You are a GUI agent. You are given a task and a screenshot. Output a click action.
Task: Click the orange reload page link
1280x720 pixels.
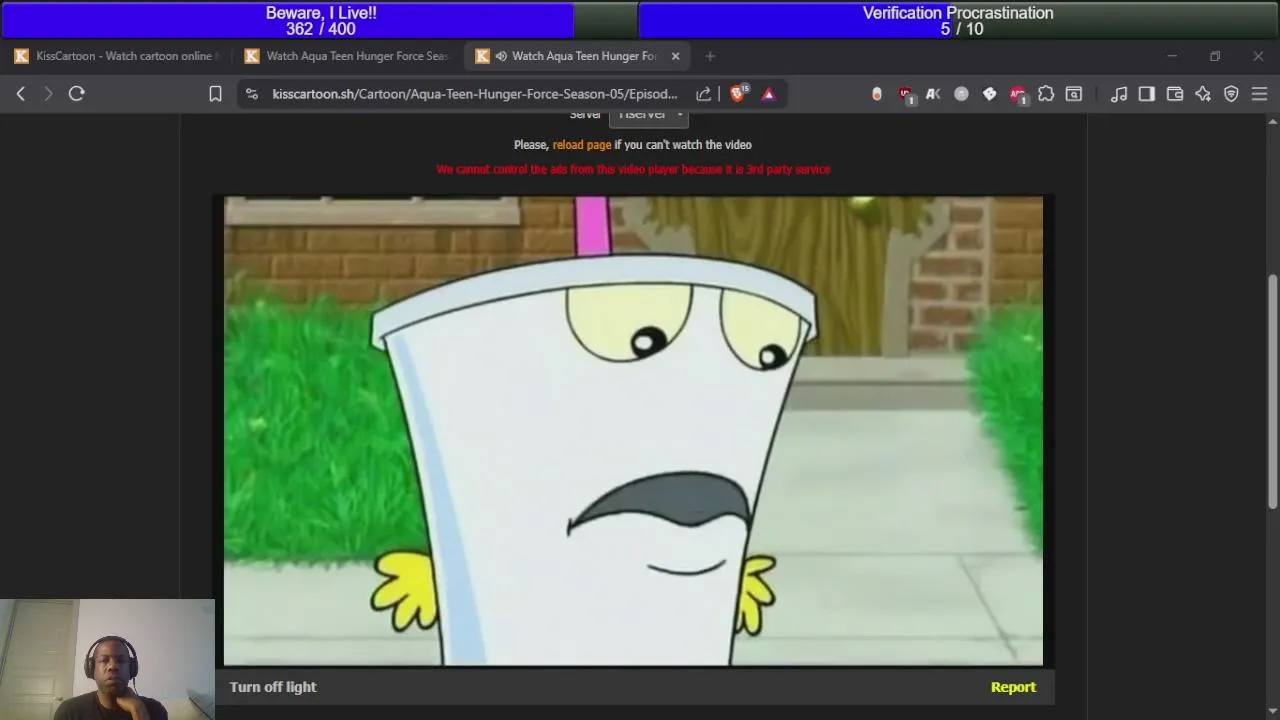tap(581, 145)
